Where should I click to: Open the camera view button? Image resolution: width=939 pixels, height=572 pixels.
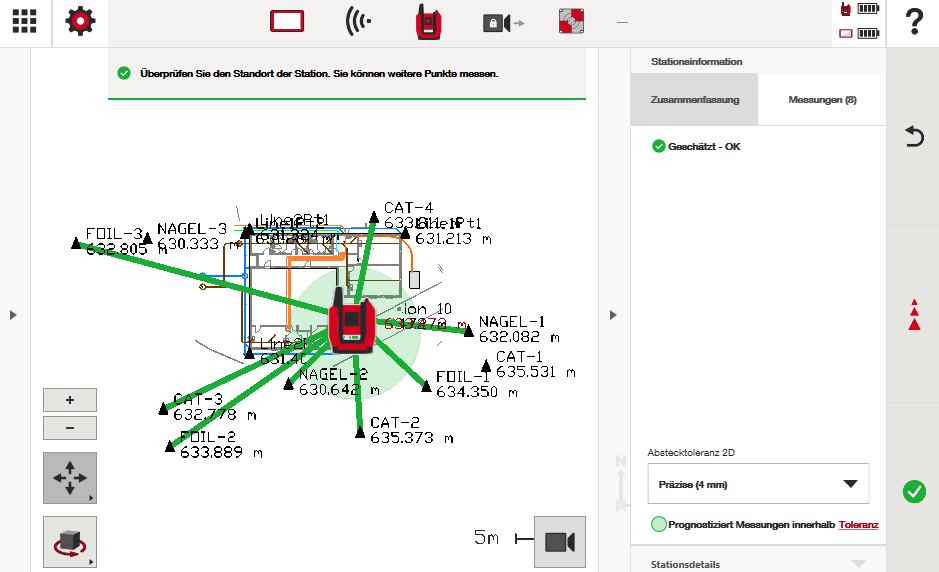tap(559, 542)
